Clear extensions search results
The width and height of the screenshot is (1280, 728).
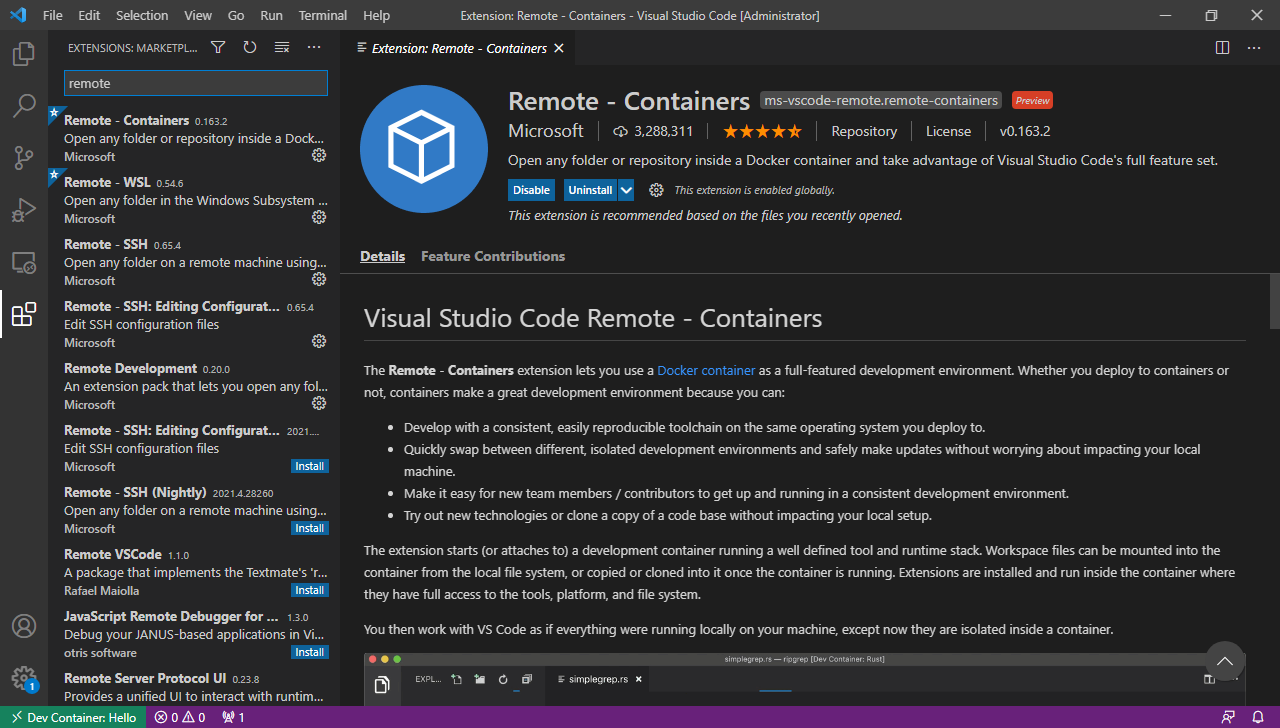click(282, 48)
